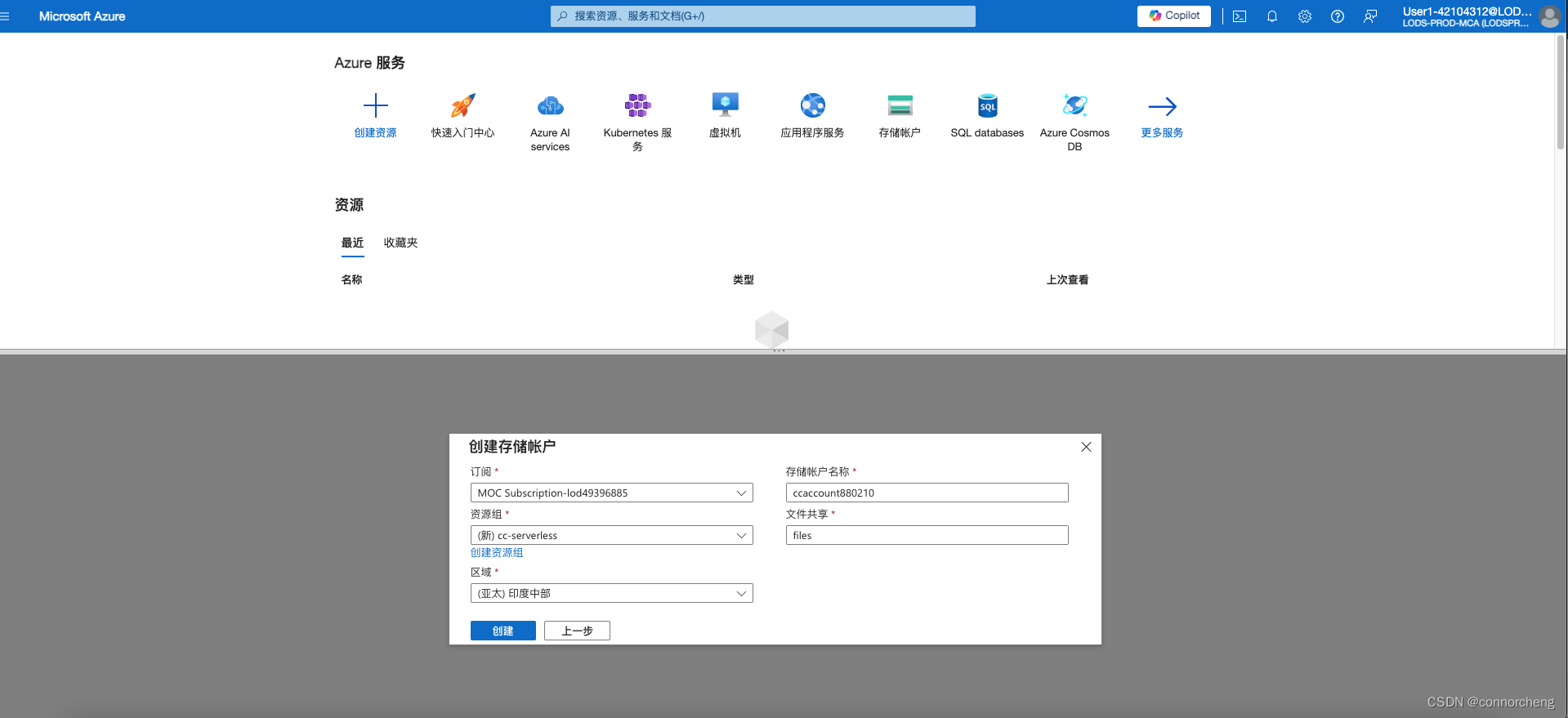Click the Create resource group (创建资源组) link
Screen dimensions: 1568x718
(497, 553)
